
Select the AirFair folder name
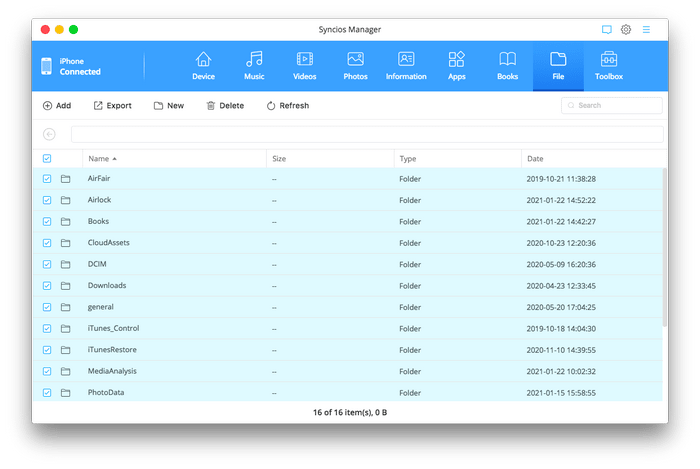99,178
